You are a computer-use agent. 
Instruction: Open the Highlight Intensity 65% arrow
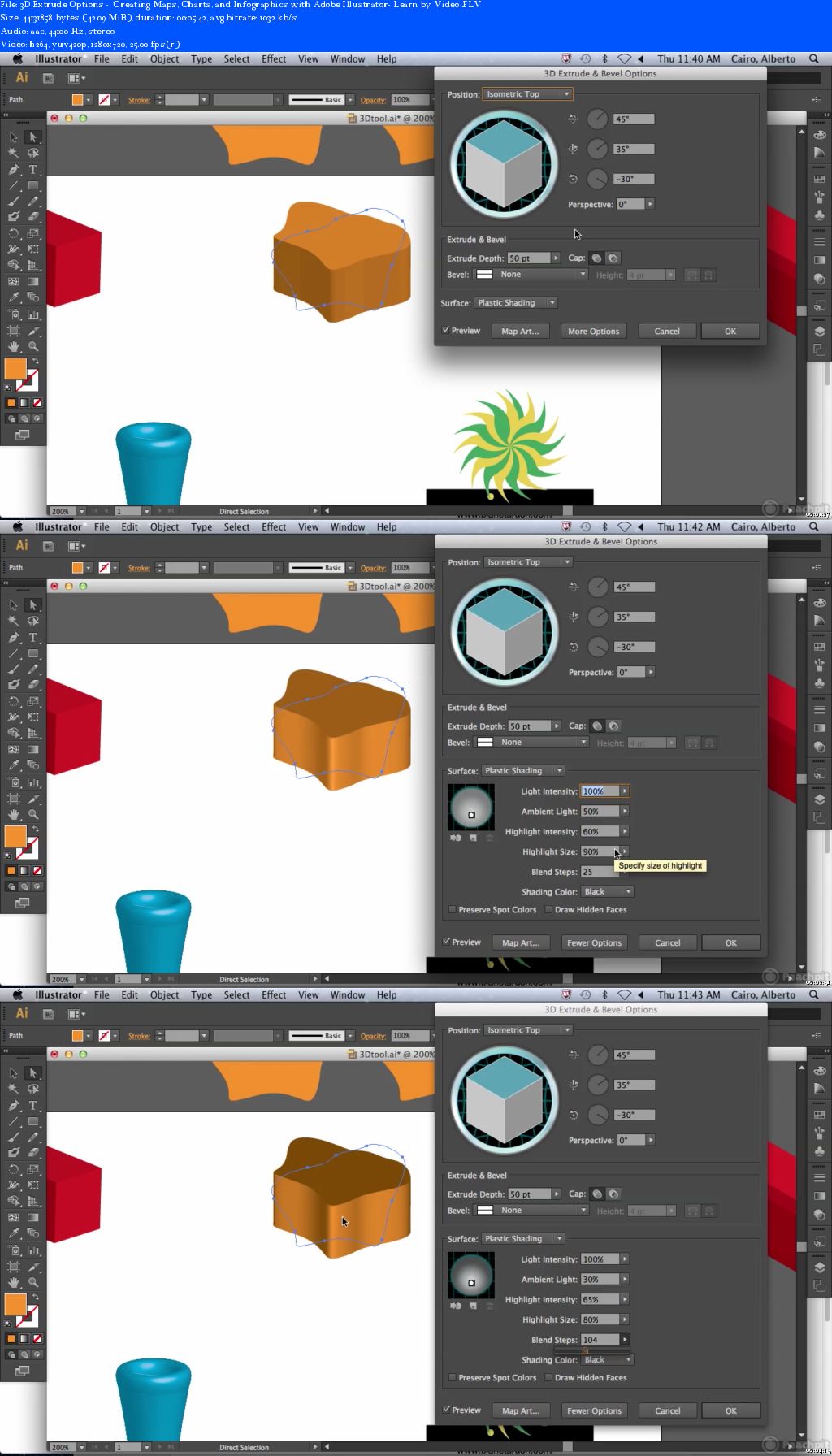point(625,1299)
